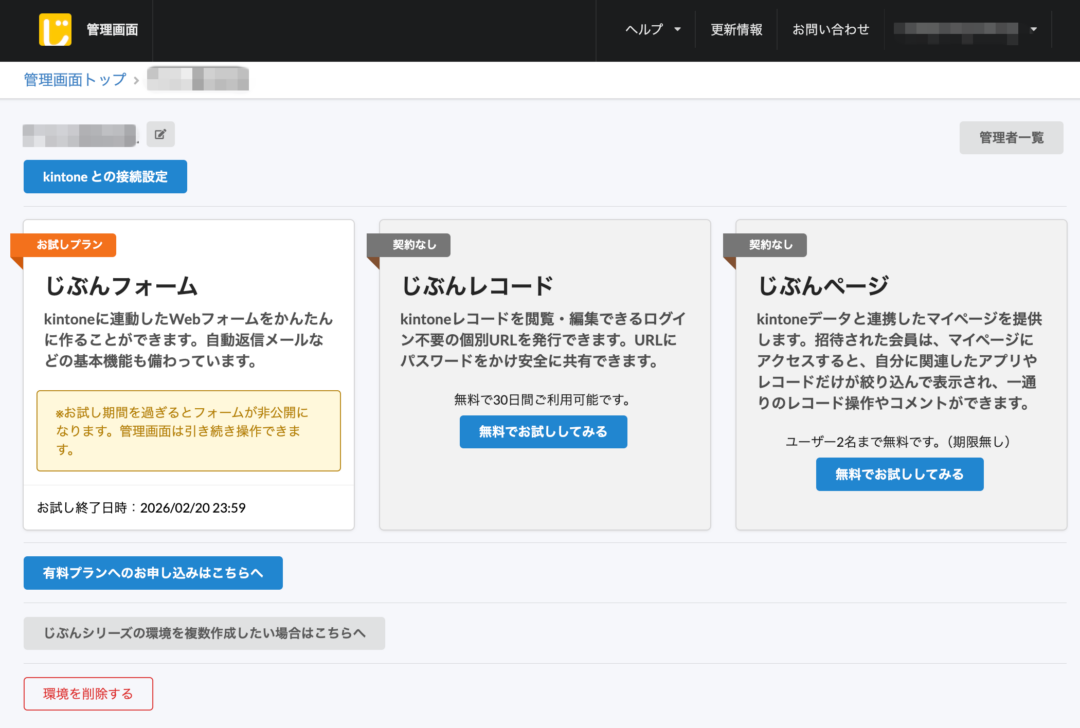This screenshot has height=728, width=1080.
Task: Click the second breadcrumb item
Action: (x=197, y=78)
